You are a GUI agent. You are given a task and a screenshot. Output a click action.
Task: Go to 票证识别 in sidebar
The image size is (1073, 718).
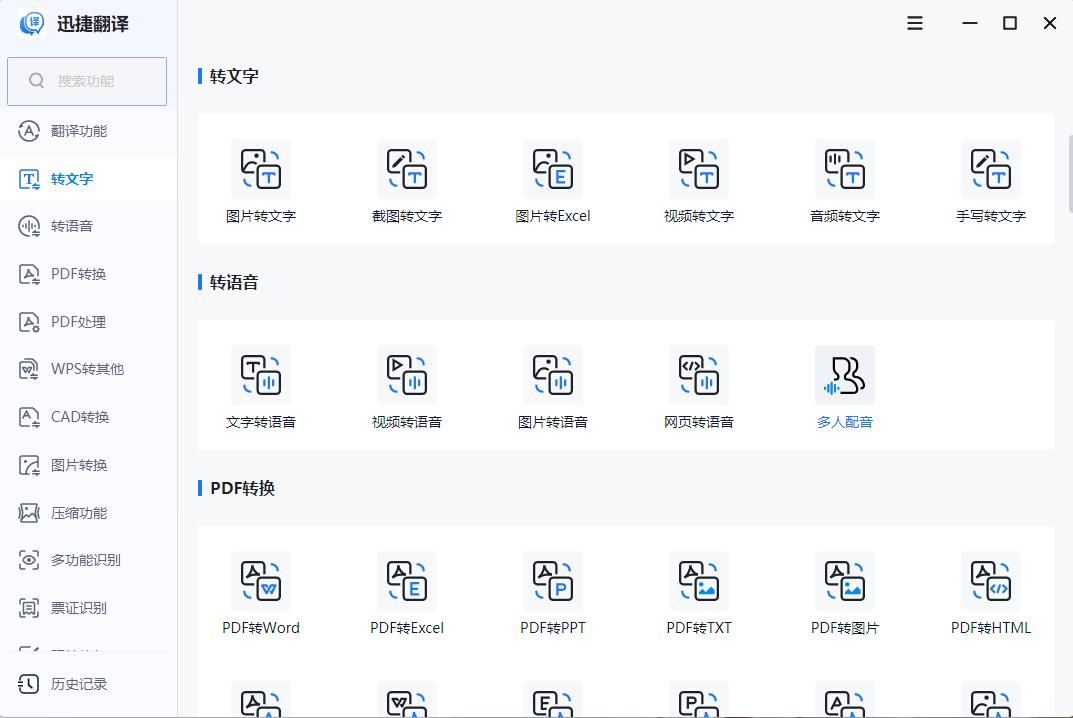[x=88, y=608]
